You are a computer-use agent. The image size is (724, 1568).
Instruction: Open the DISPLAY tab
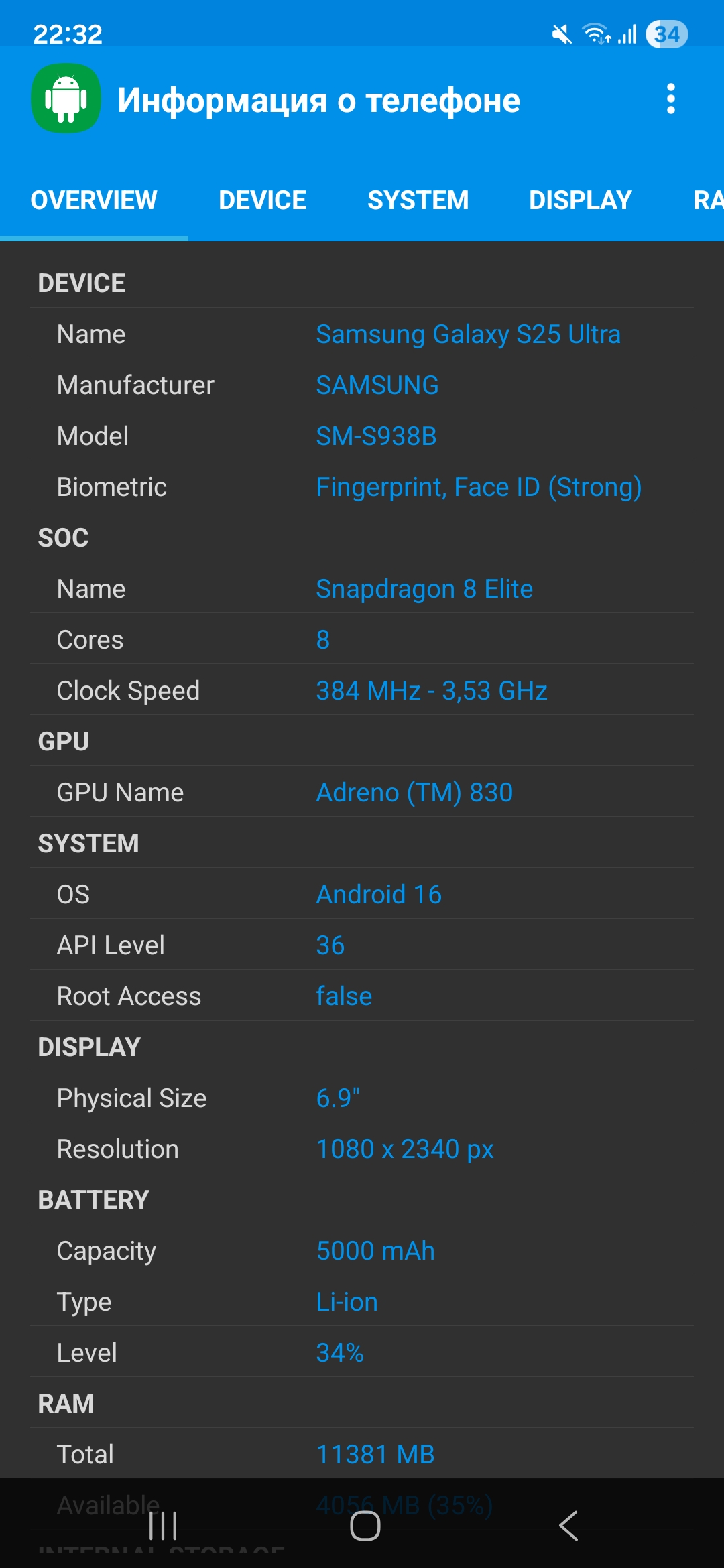click(580, 200)
